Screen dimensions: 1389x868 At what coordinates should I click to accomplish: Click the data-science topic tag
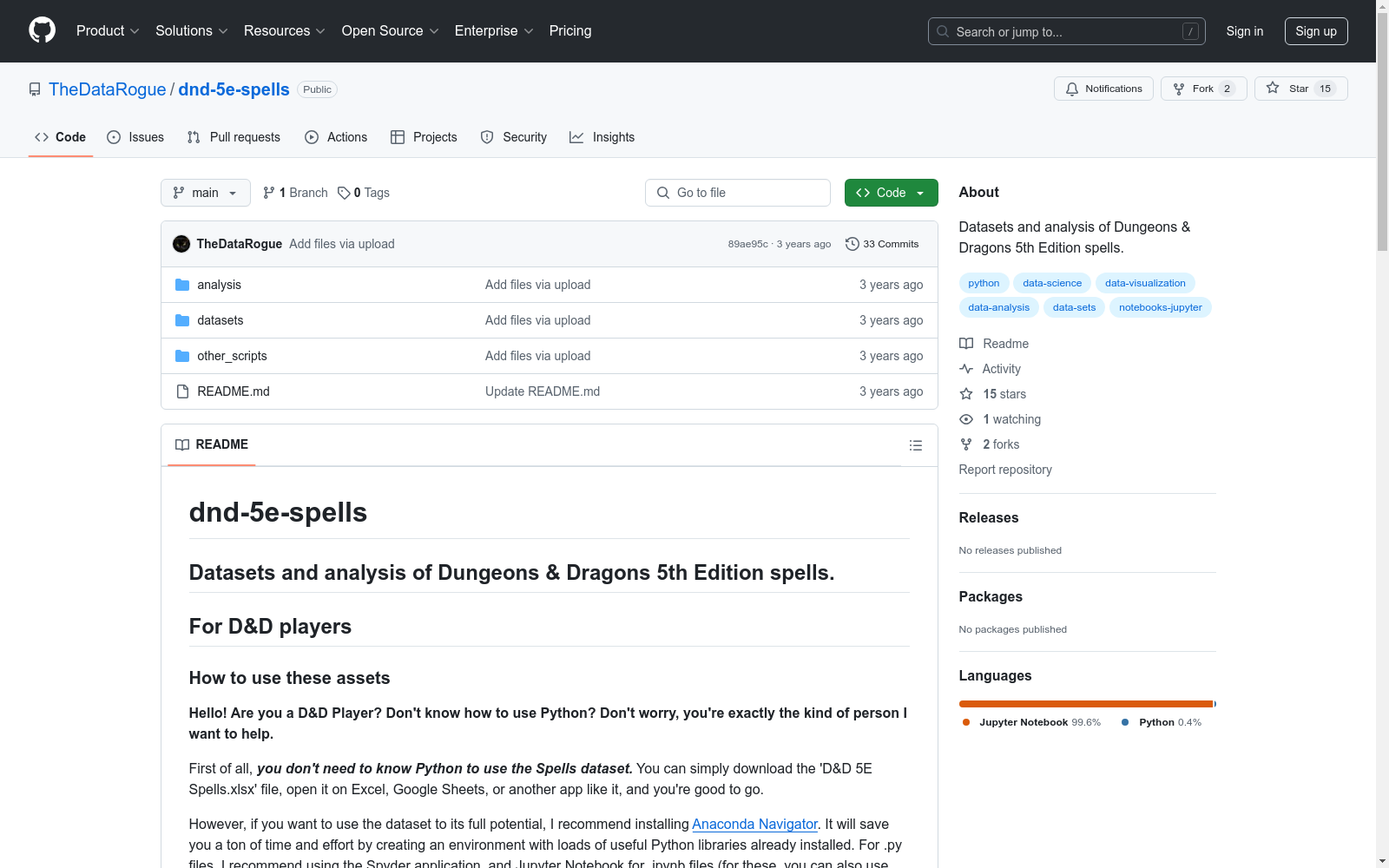click(x=1052, y=283)
